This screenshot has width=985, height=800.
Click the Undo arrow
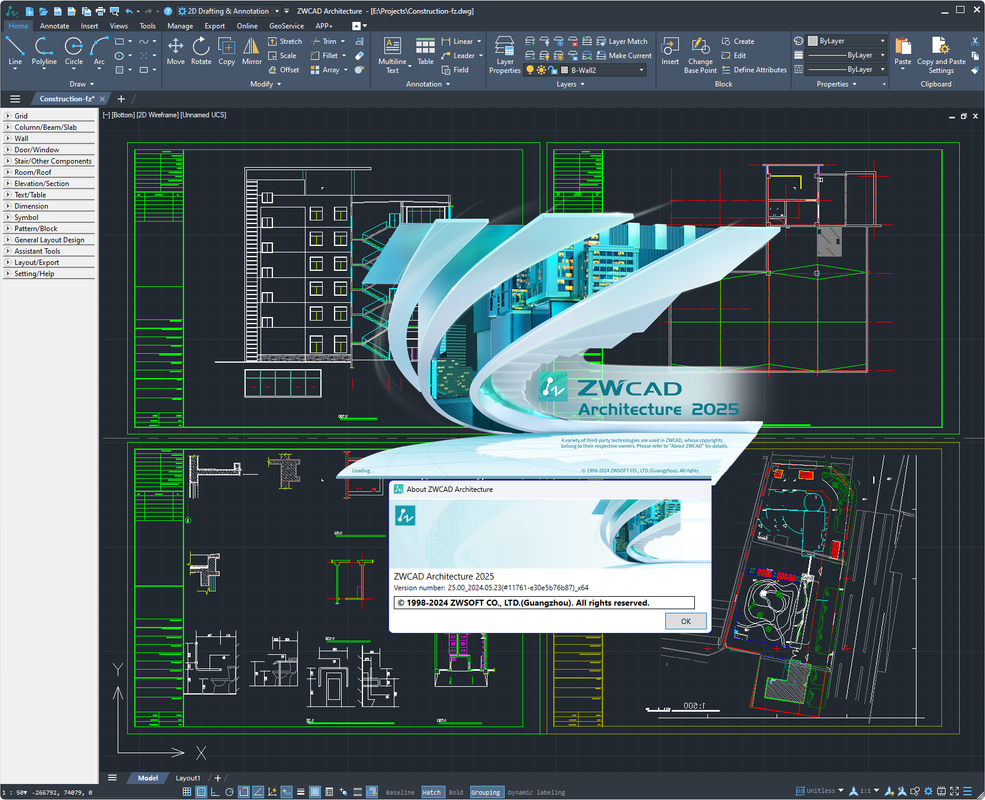[129, 11]
